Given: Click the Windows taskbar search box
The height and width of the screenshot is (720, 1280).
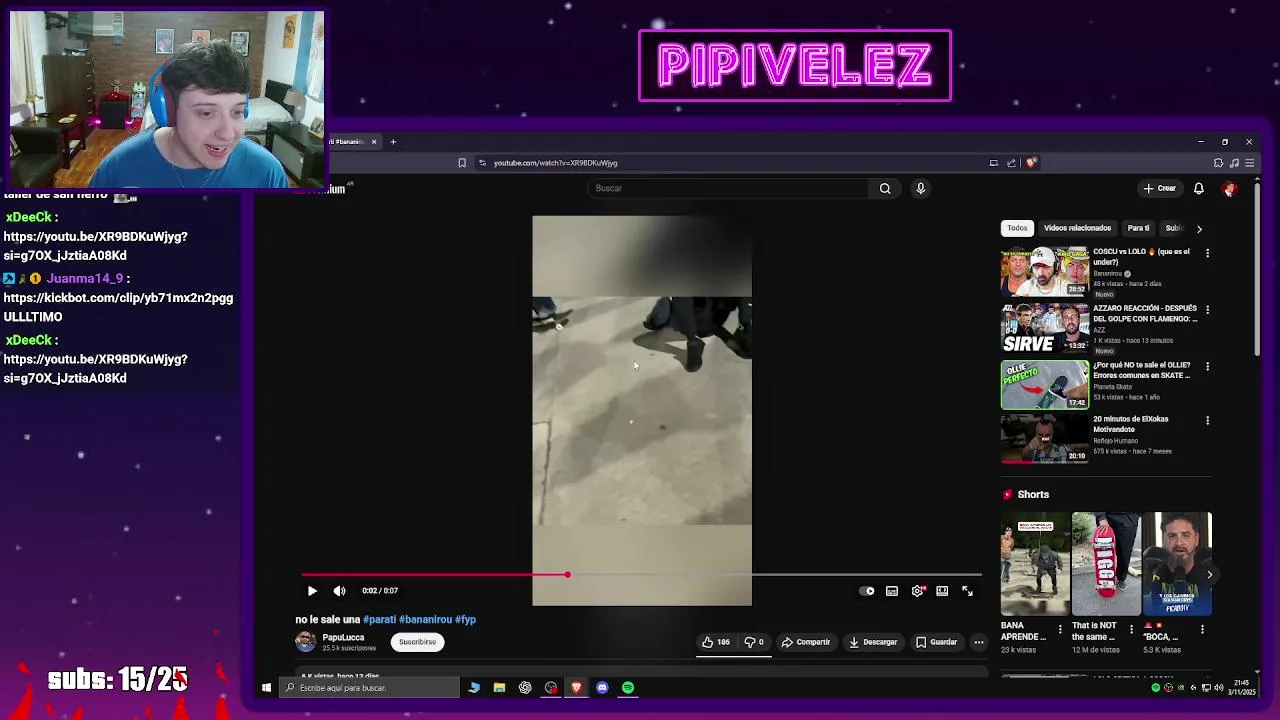Looking at the screenshot, I should 369,688.
